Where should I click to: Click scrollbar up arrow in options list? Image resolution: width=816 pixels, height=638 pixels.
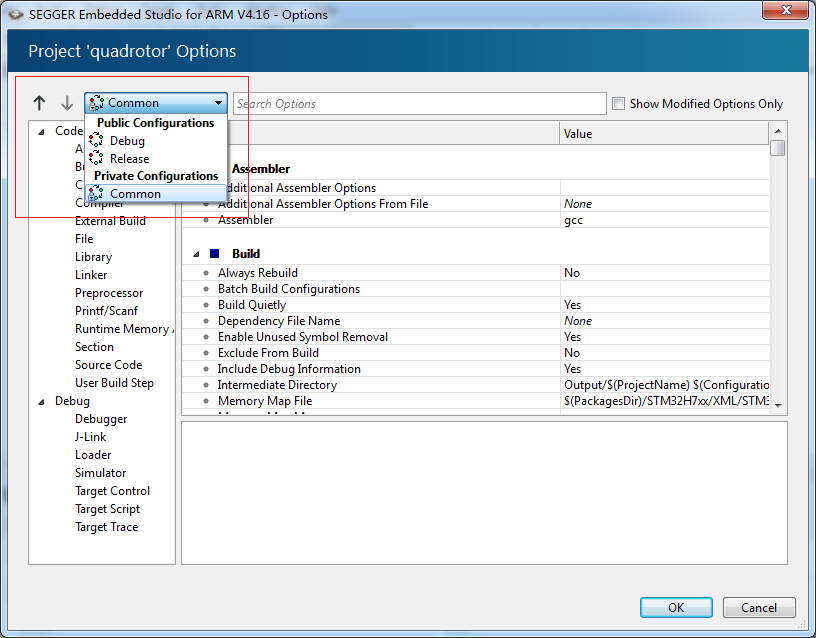tap(778, 131)
